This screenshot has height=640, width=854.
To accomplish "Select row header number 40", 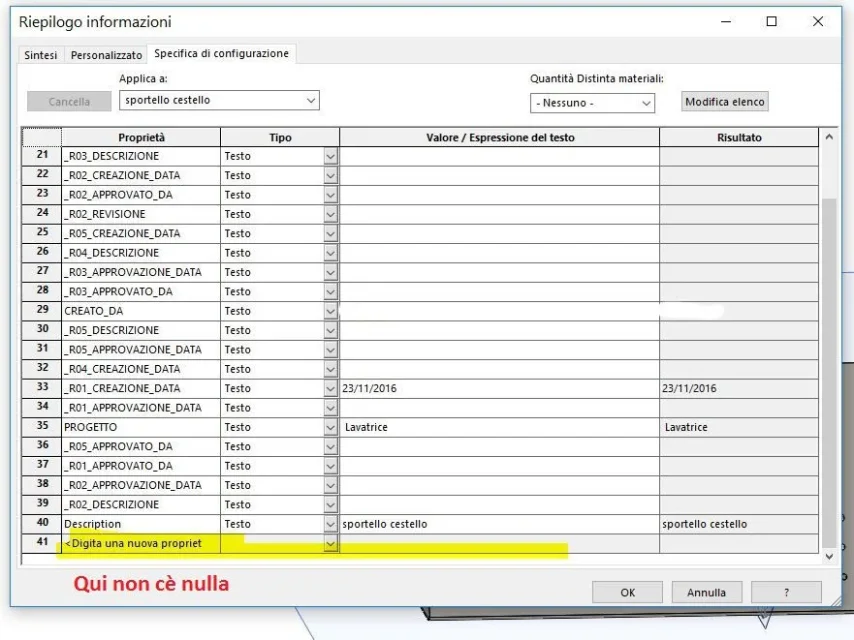I will tap(42, 523).
